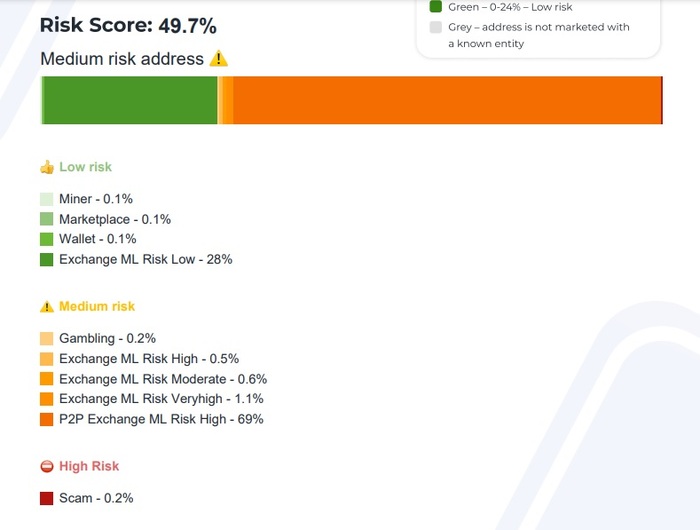Viewport: 700px width, 530px height.
Task: Click the Exchange ML Risk Low green square
Action: click(46, 259)
